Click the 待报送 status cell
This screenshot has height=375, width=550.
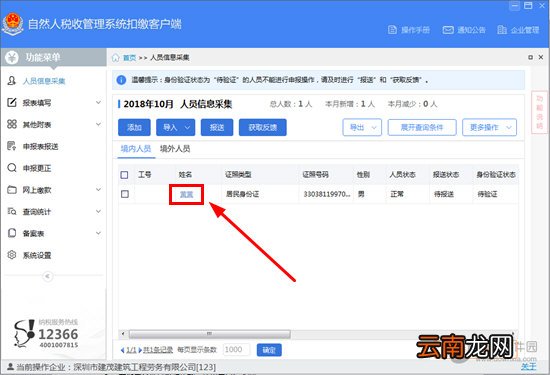pyautogui.click(x=444, y=194)
